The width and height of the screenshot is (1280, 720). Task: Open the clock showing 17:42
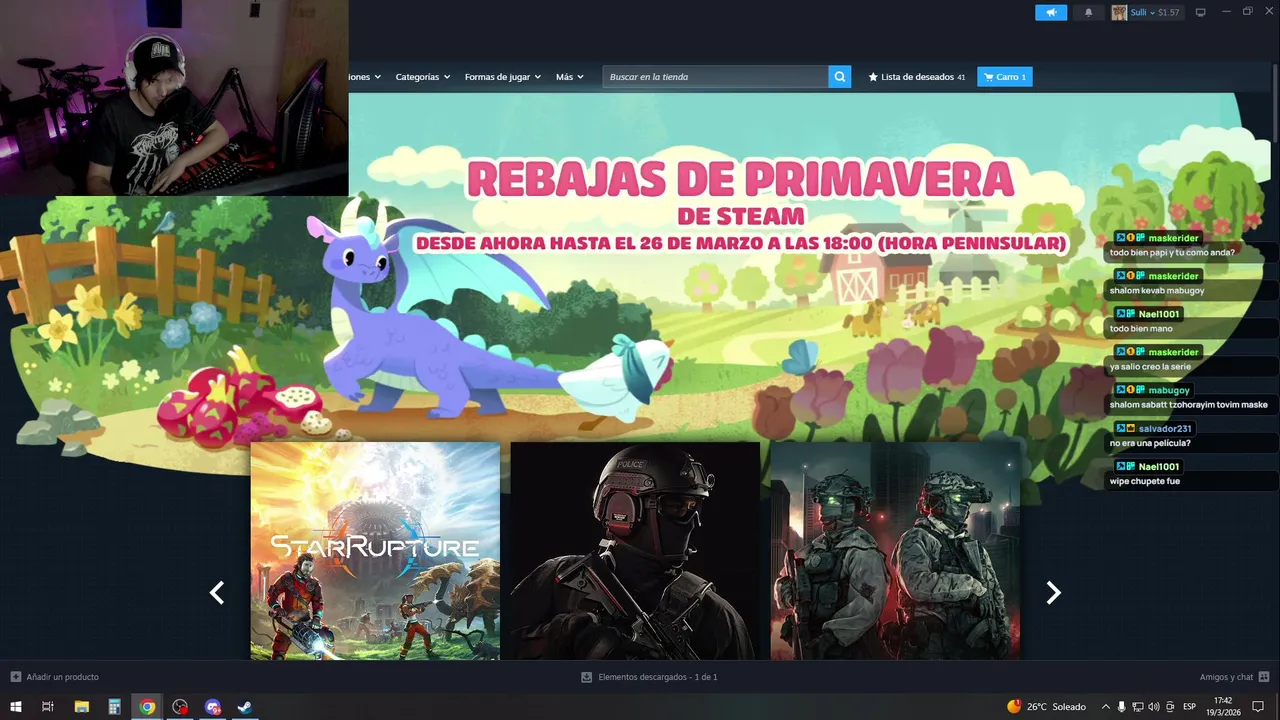[1222, 707]
